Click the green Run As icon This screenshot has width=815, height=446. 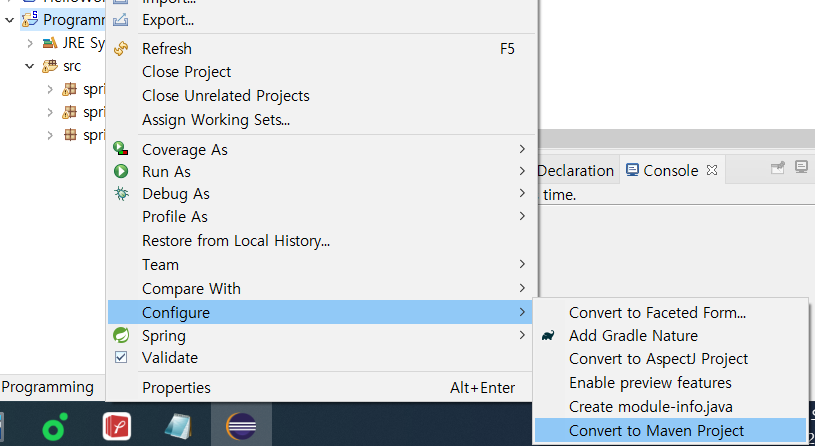point(121,171)
